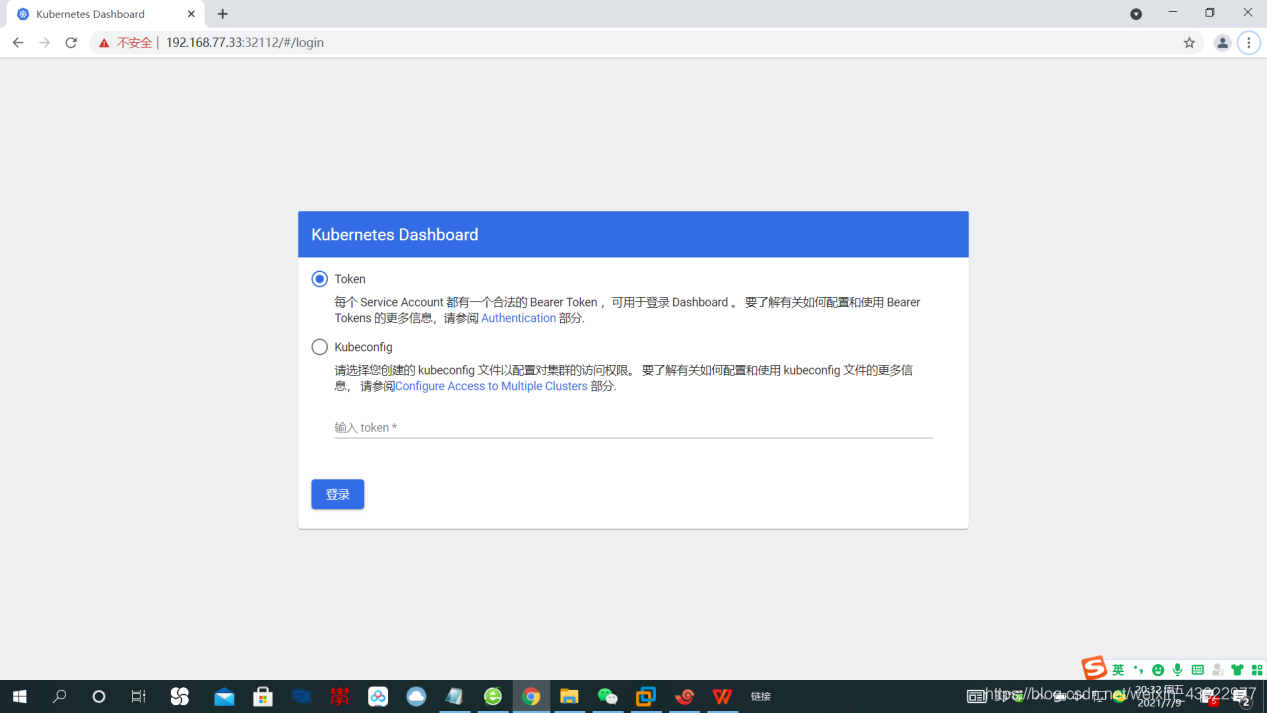The height and width of the screenshot is (713, 1267).
Task: Open the notepad-style app on taskbar
Action: coord(455,696)
